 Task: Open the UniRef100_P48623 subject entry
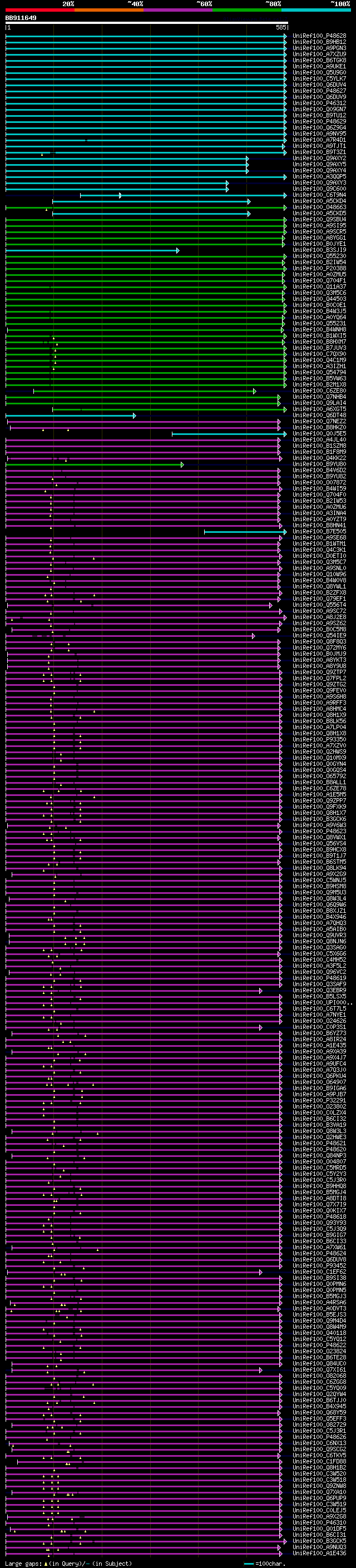point(319,832)
